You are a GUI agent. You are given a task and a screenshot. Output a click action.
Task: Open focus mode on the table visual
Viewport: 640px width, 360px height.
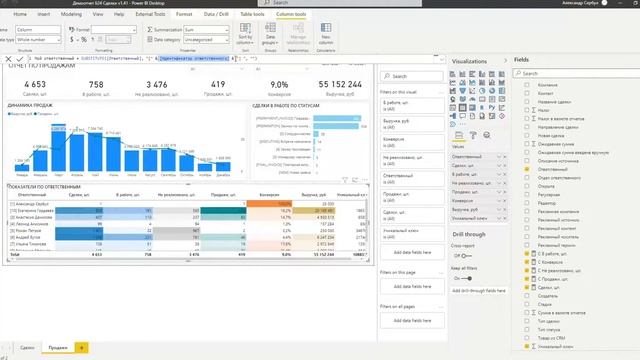click(x=355, y=180)
